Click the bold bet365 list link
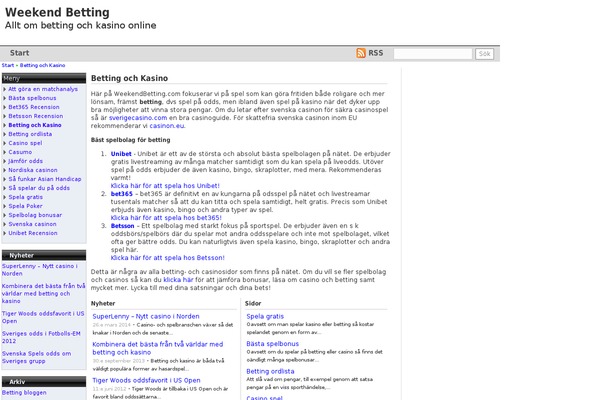600x400 pixels. click(x=122, y=194)
